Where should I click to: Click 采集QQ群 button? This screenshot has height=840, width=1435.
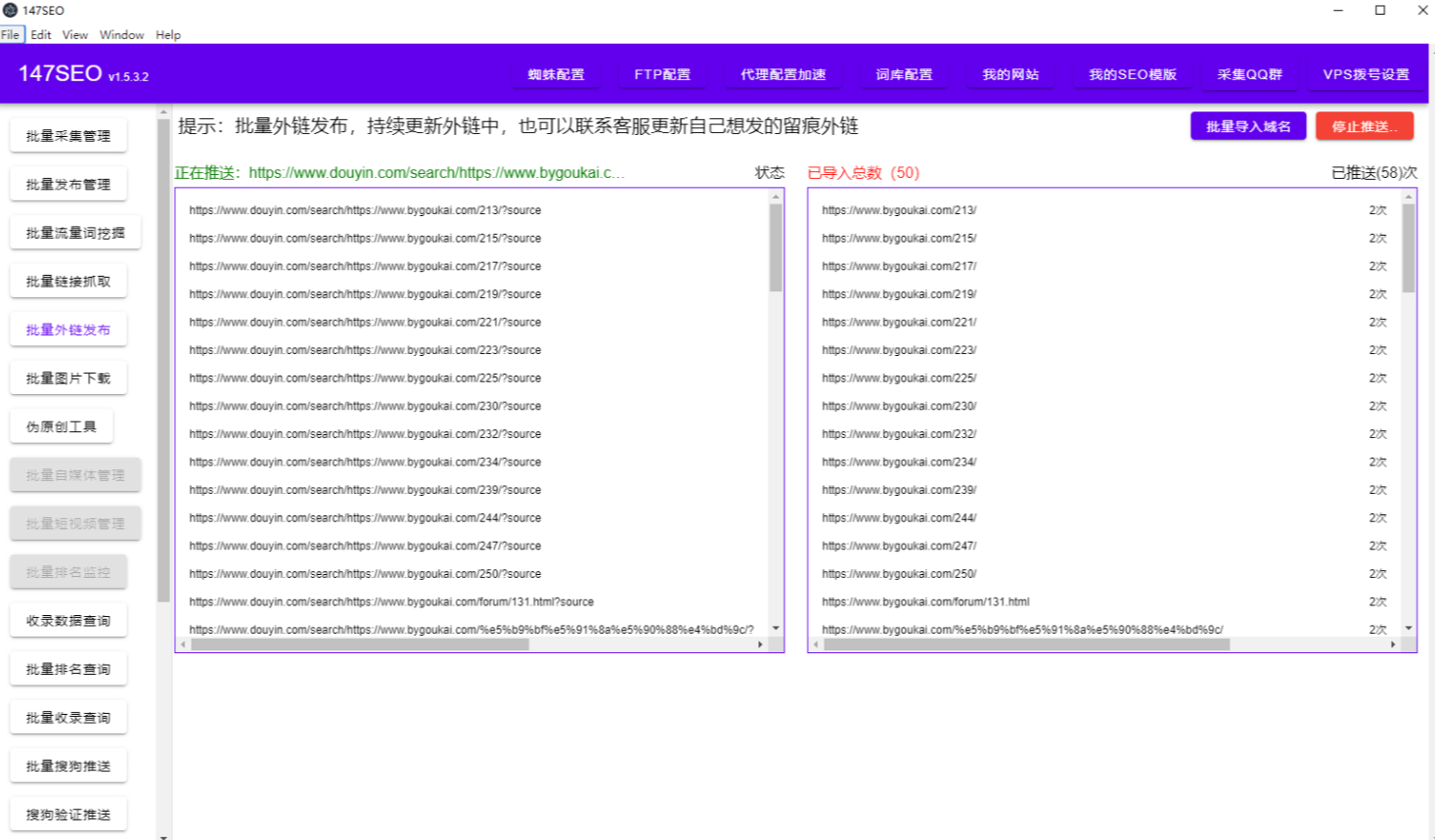[1249, 74]
